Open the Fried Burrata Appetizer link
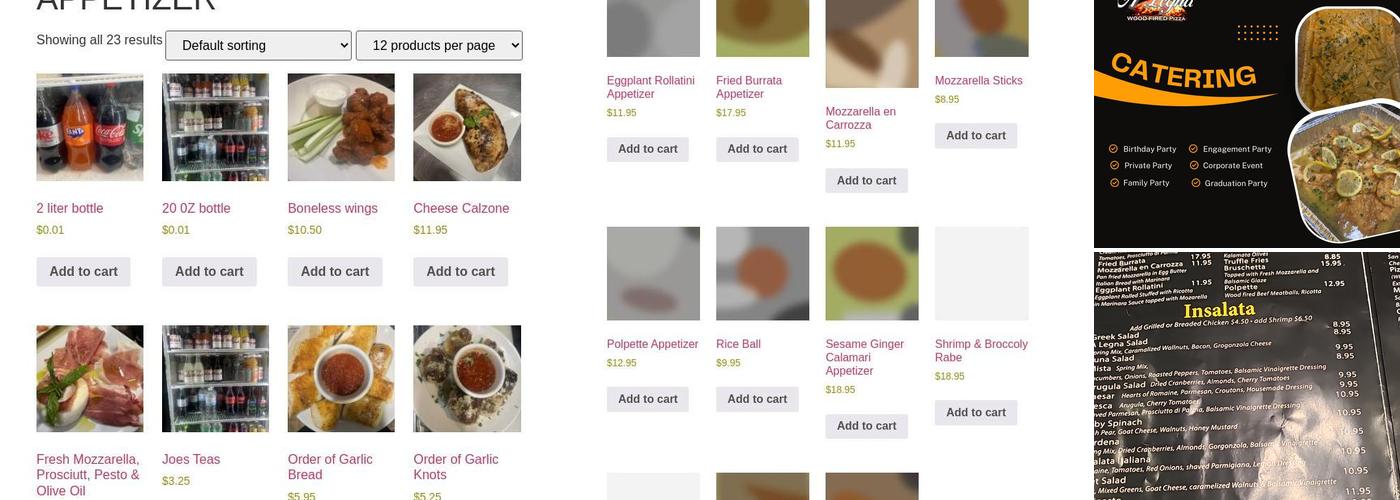Screen dimensions: 1400x500 coord(749,87)
